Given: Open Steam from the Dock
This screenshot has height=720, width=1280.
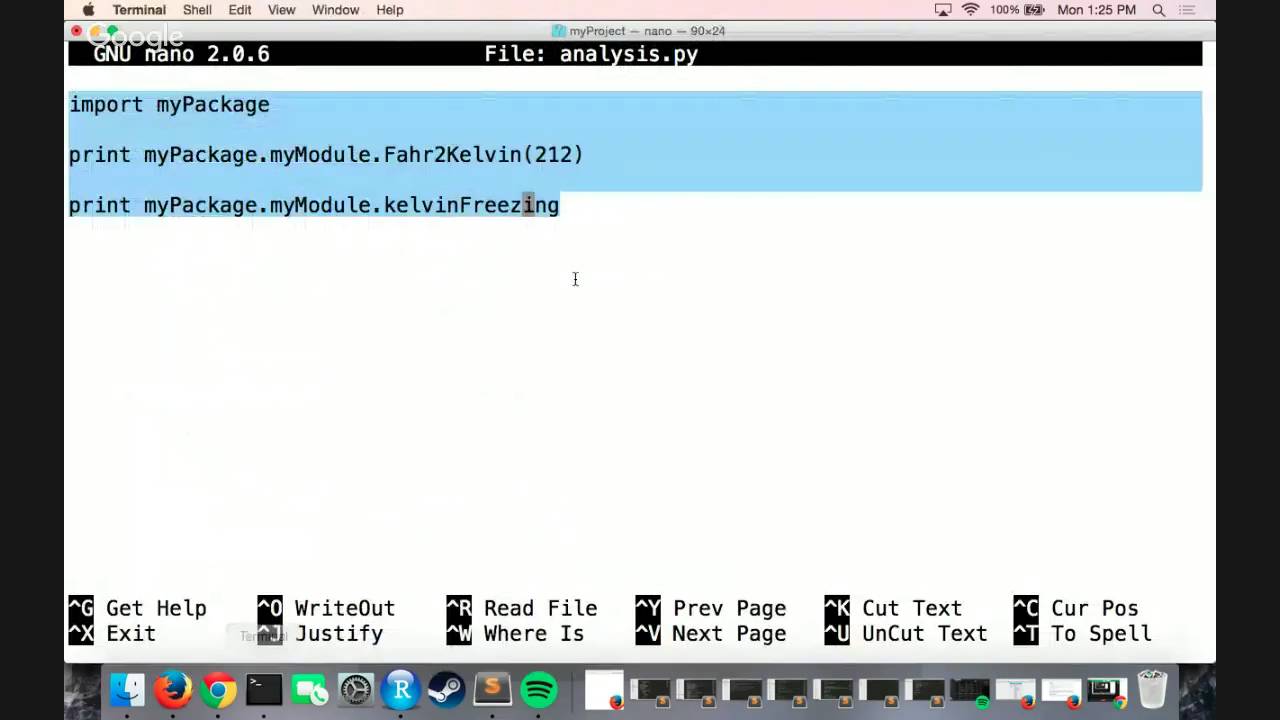Looking at the screenshot, I should (446, 690).
